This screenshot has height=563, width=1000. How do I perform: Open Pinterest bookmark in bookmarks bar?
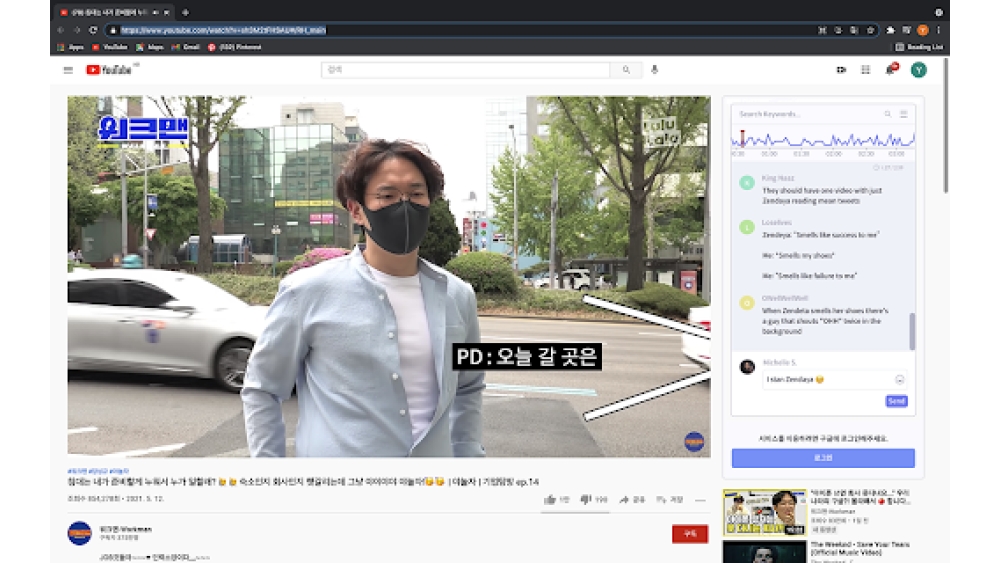pos(235,47)
